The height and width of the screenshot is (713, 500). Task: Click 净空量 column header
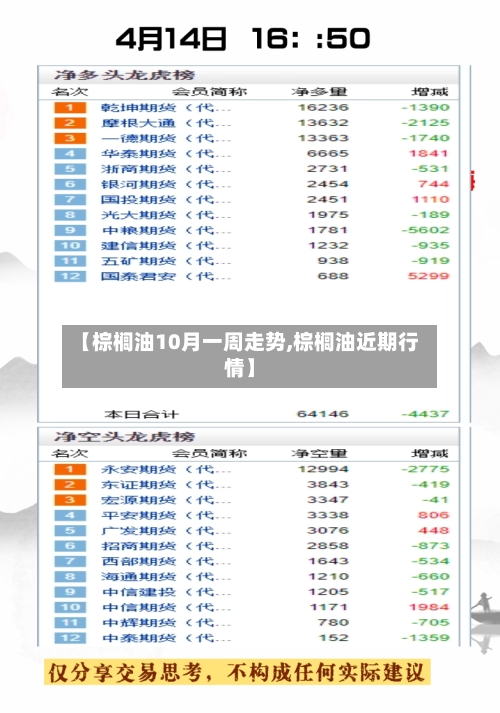[x=320, y=453]
